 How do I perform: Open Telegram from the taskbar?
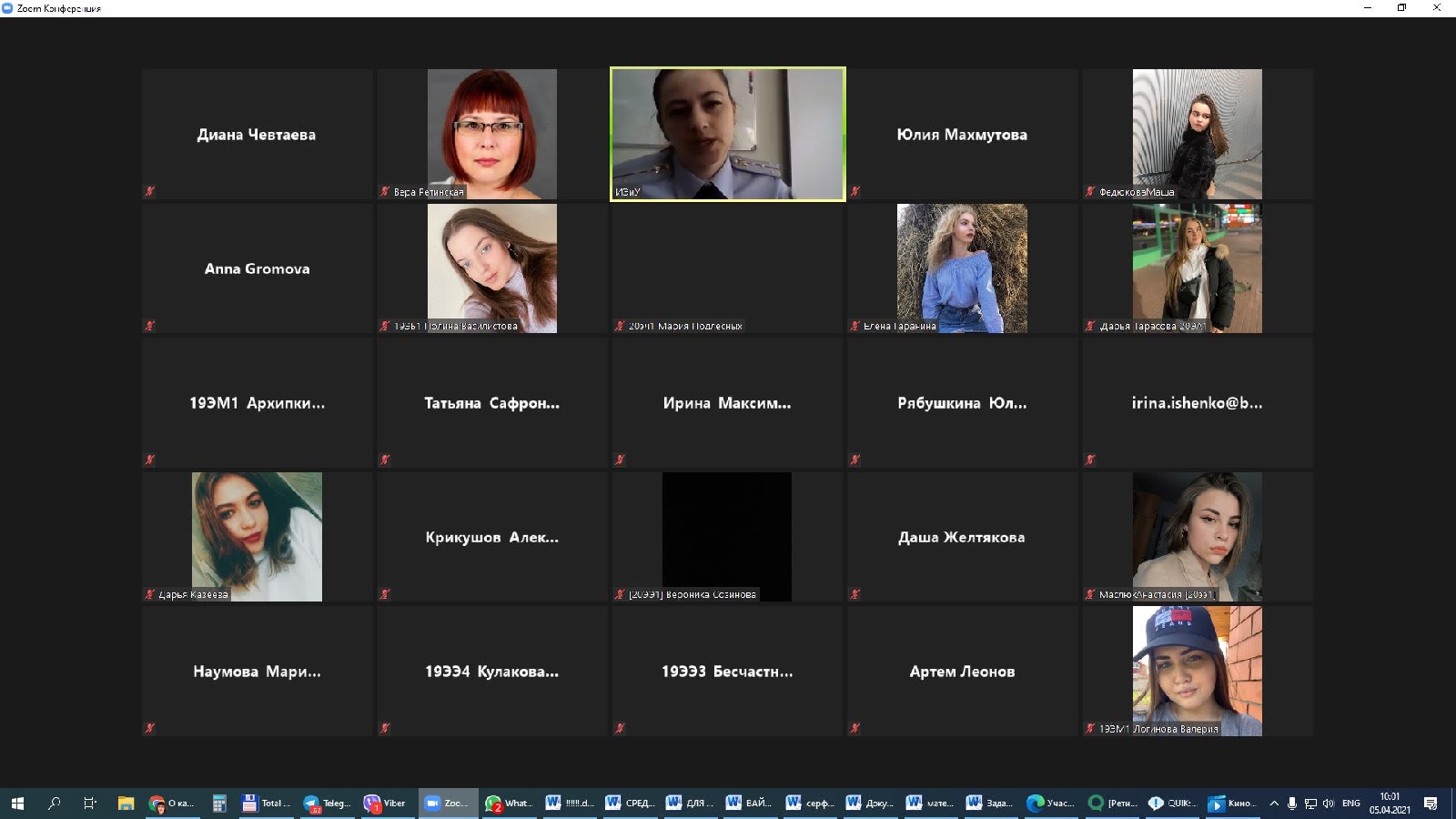pyautogui.click(x=326, y=803)
